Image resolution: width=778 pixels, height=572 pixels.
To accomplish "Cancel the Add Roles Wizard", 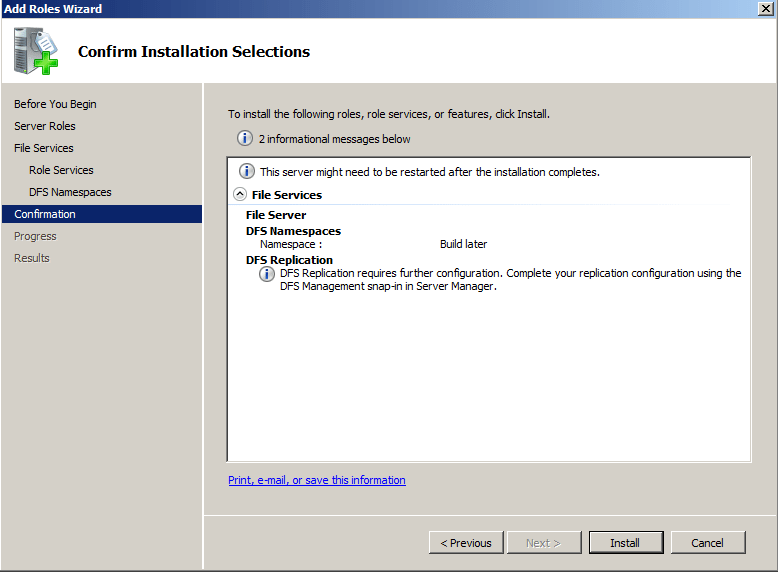I will click(708, 543).
